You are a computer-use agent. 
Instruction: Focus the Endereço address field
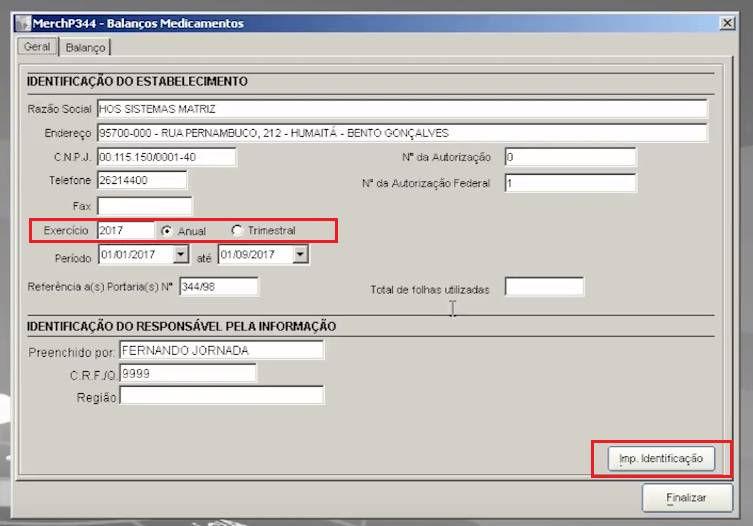tap(401, 133)
